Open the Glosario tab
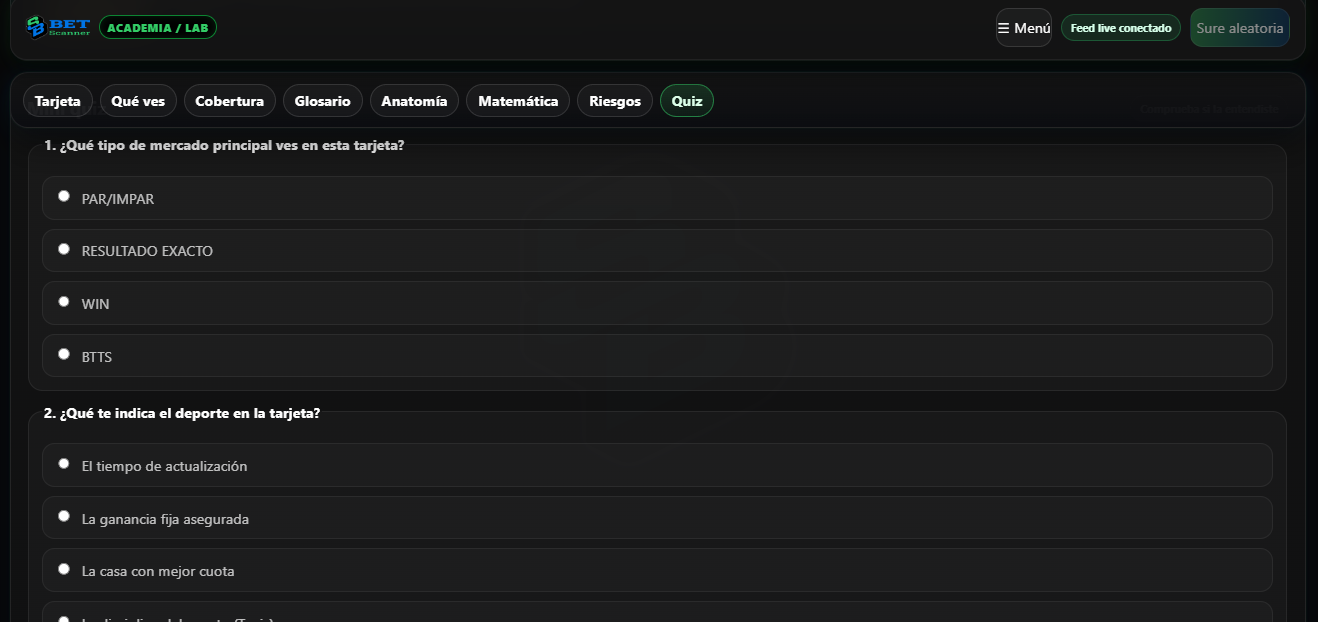Screen dimensions: 1318x622 pos(322,100)
